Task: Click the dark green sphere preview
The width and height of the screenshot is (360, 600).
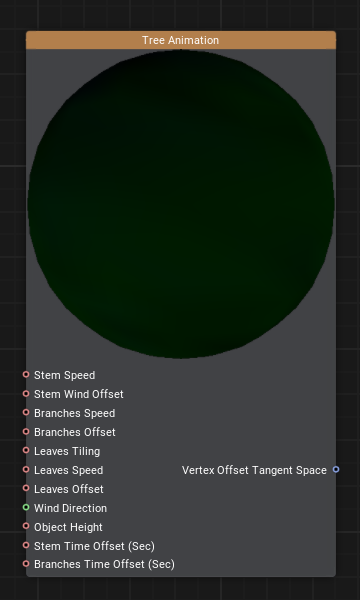Action: point(181,204)
